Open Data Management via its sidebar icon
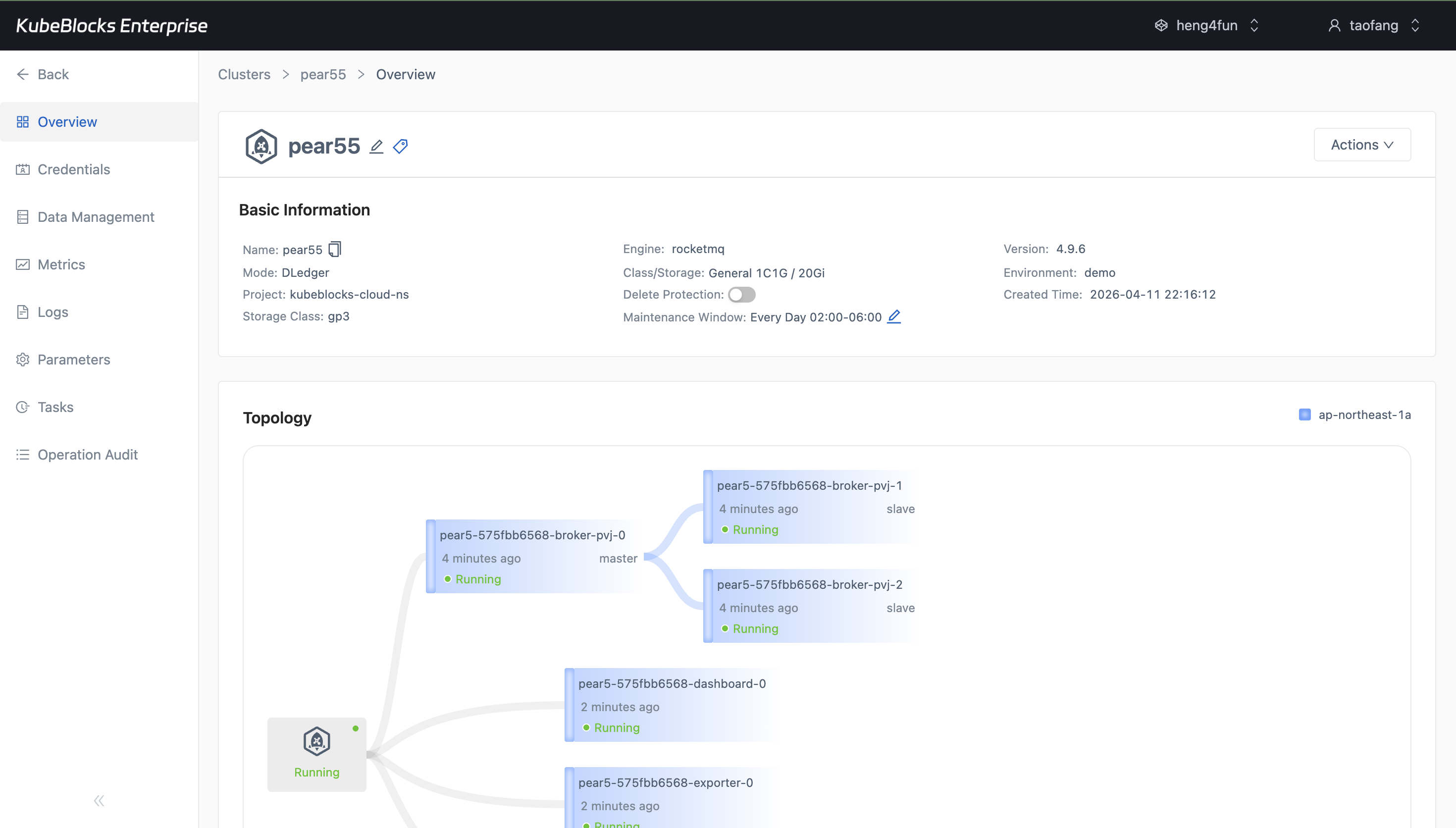The image size is (1456, 828). (x=23, y=217)
